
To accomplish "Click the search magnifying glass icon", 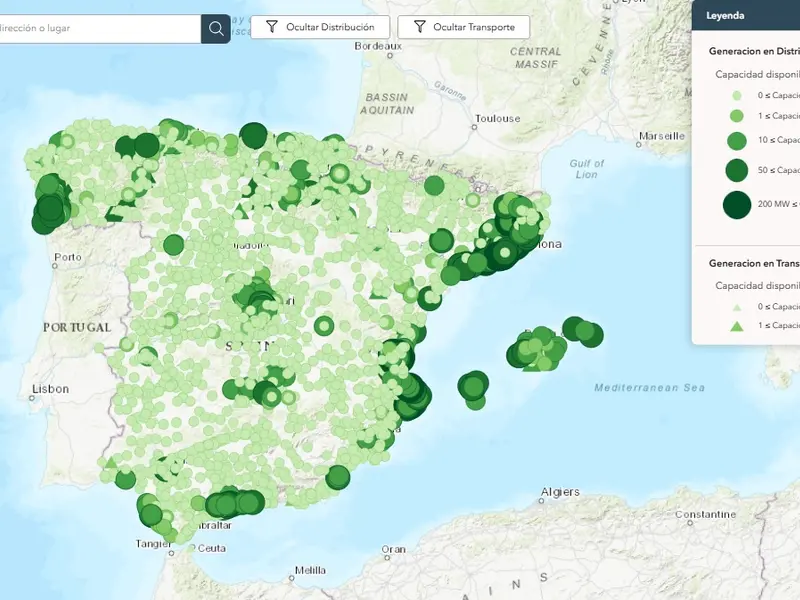I will (216, 28).
